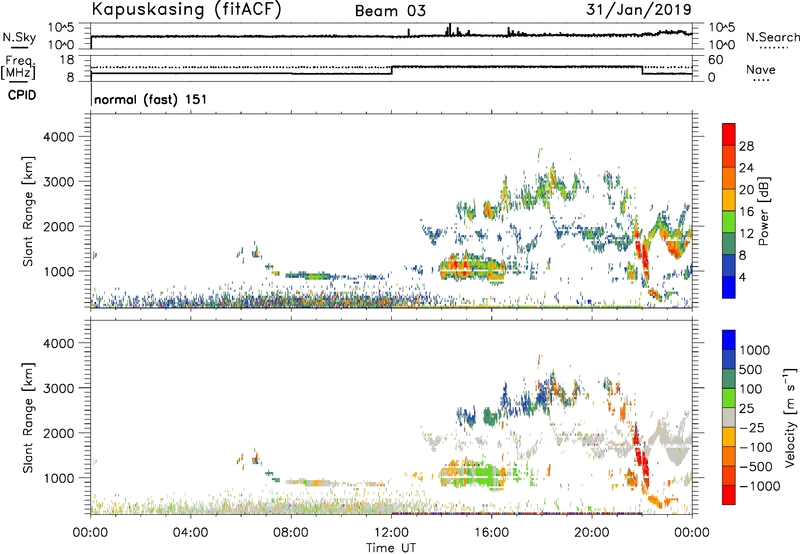The image size is (800, 554).
Task: Click the 'CPID' label
Action: (x=22, y=95)
